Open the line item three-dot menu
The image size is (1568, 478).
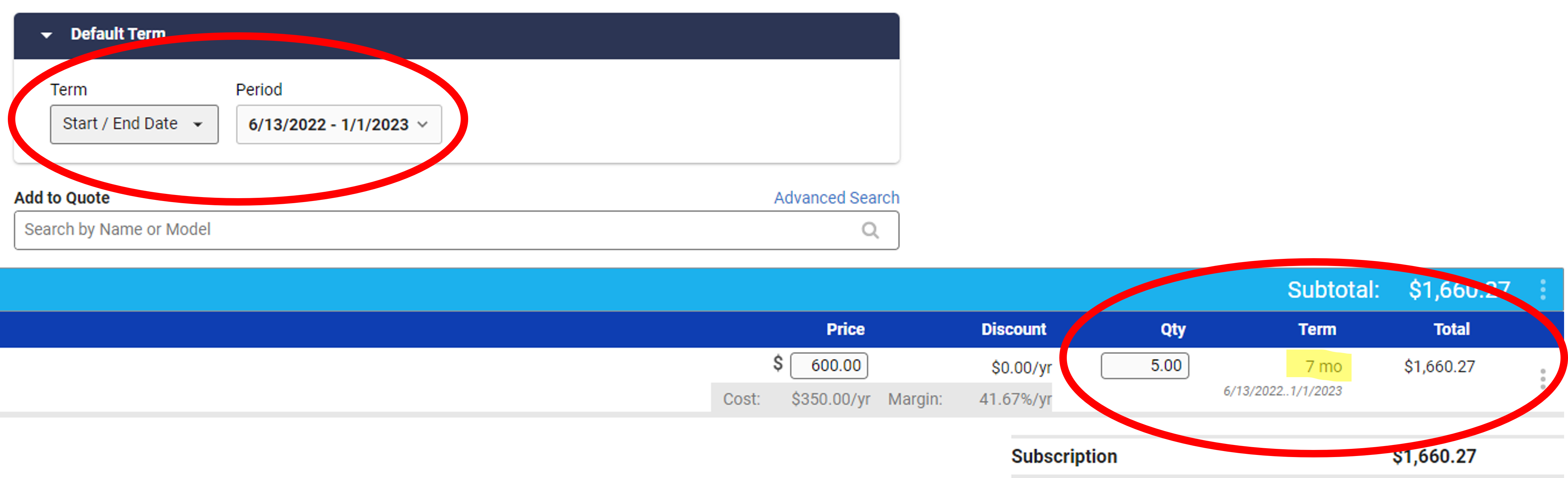[1543, 379]
